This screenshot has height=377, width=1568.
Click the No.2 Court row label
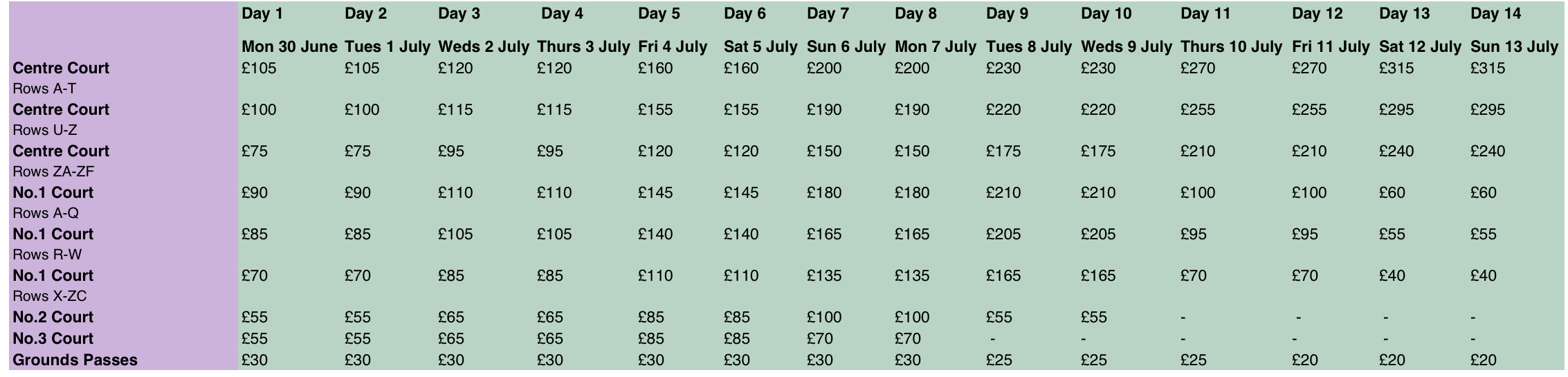[53, 317]
